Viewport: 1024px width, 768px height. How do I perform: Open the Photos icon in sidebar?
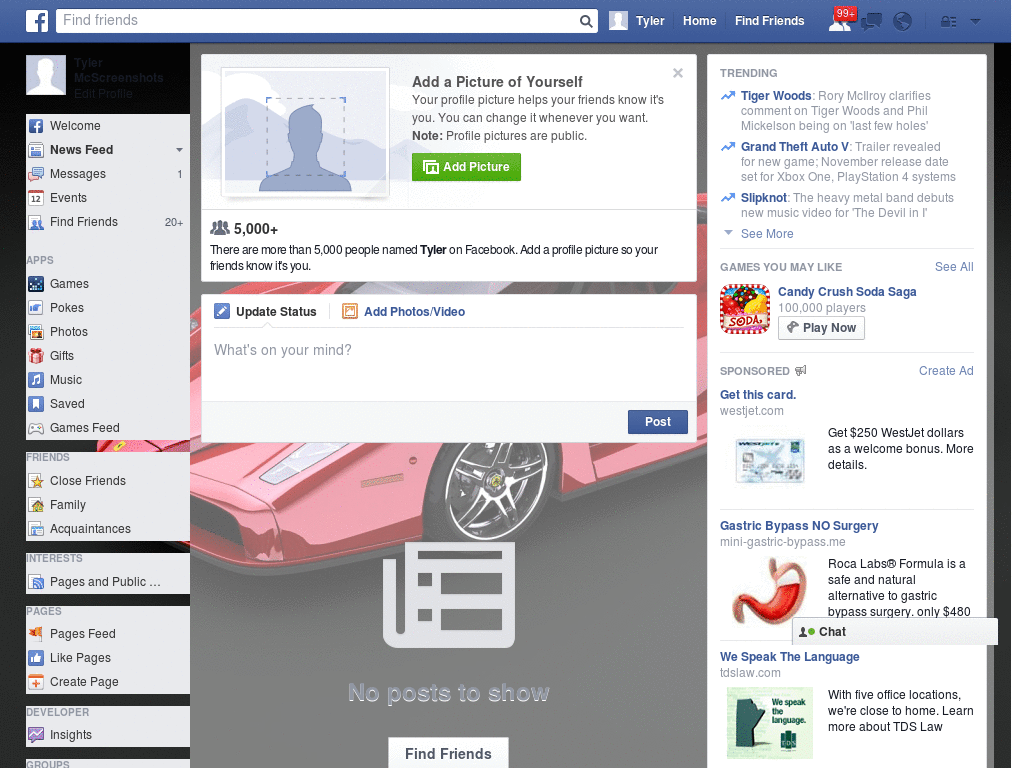[36, 332]
